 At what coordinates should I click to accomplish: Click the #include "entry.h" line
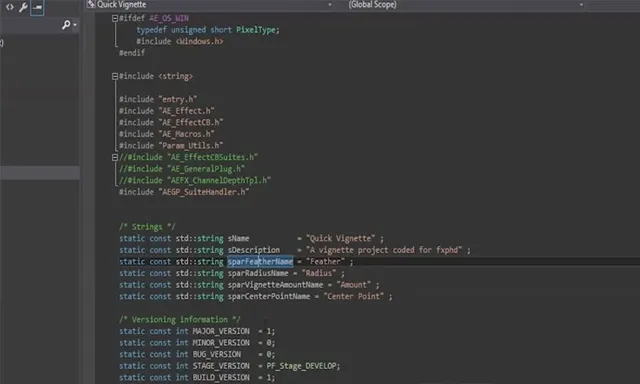pos(158,99)
